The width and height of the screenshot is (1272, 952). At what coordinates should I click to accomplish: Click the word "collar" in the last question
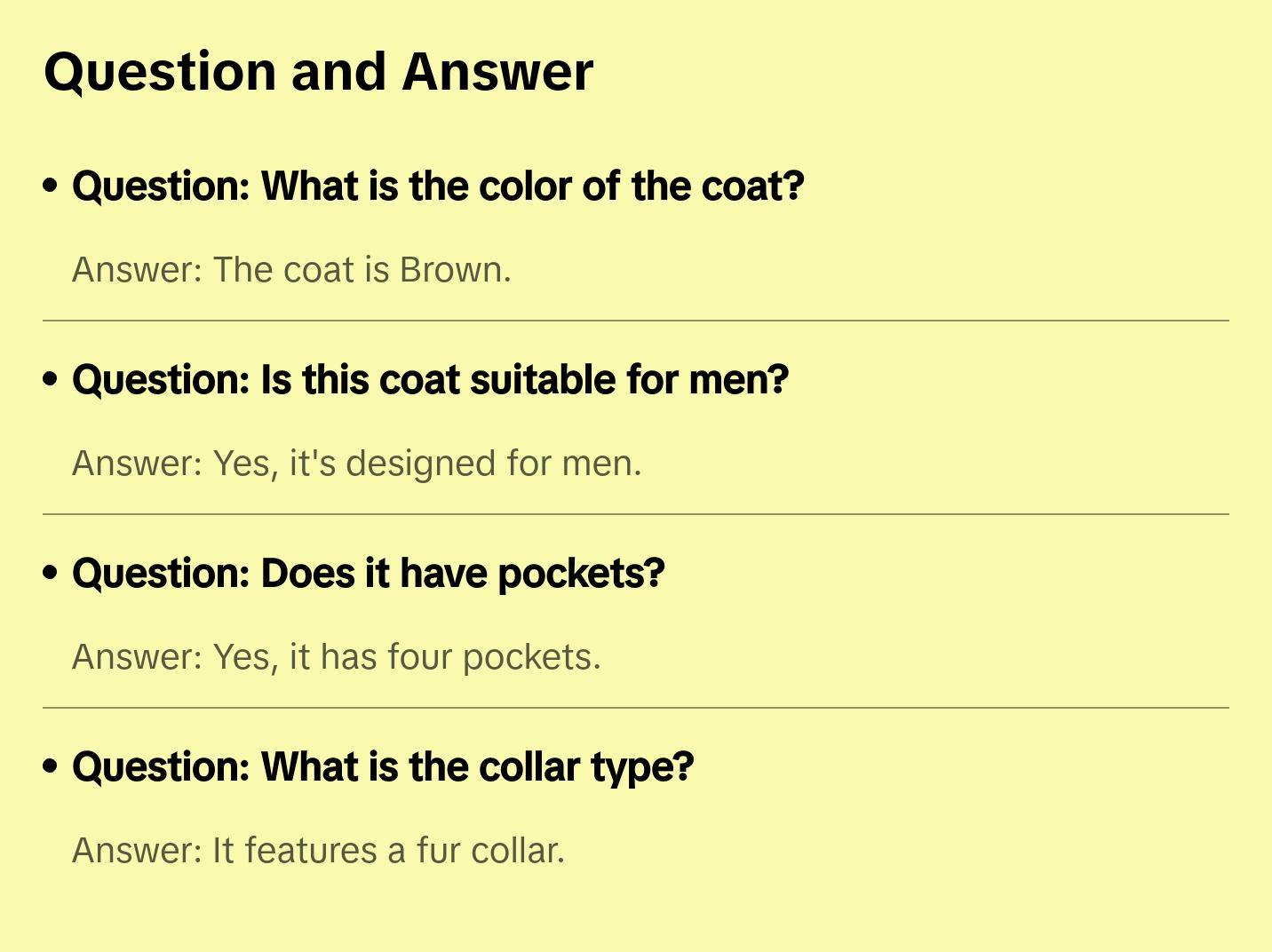[x=531, y=767]
